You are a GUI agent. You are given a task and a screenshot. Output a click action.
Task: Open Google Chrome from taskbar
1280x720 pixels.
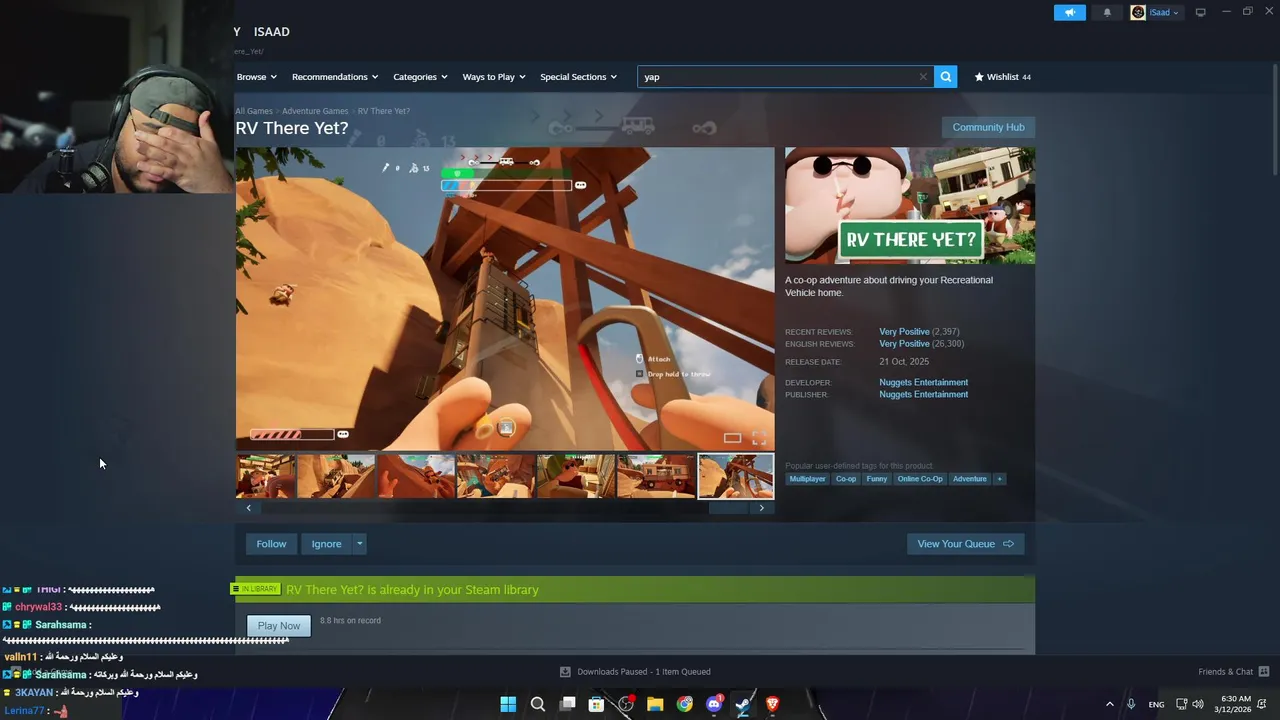(684, 704)
